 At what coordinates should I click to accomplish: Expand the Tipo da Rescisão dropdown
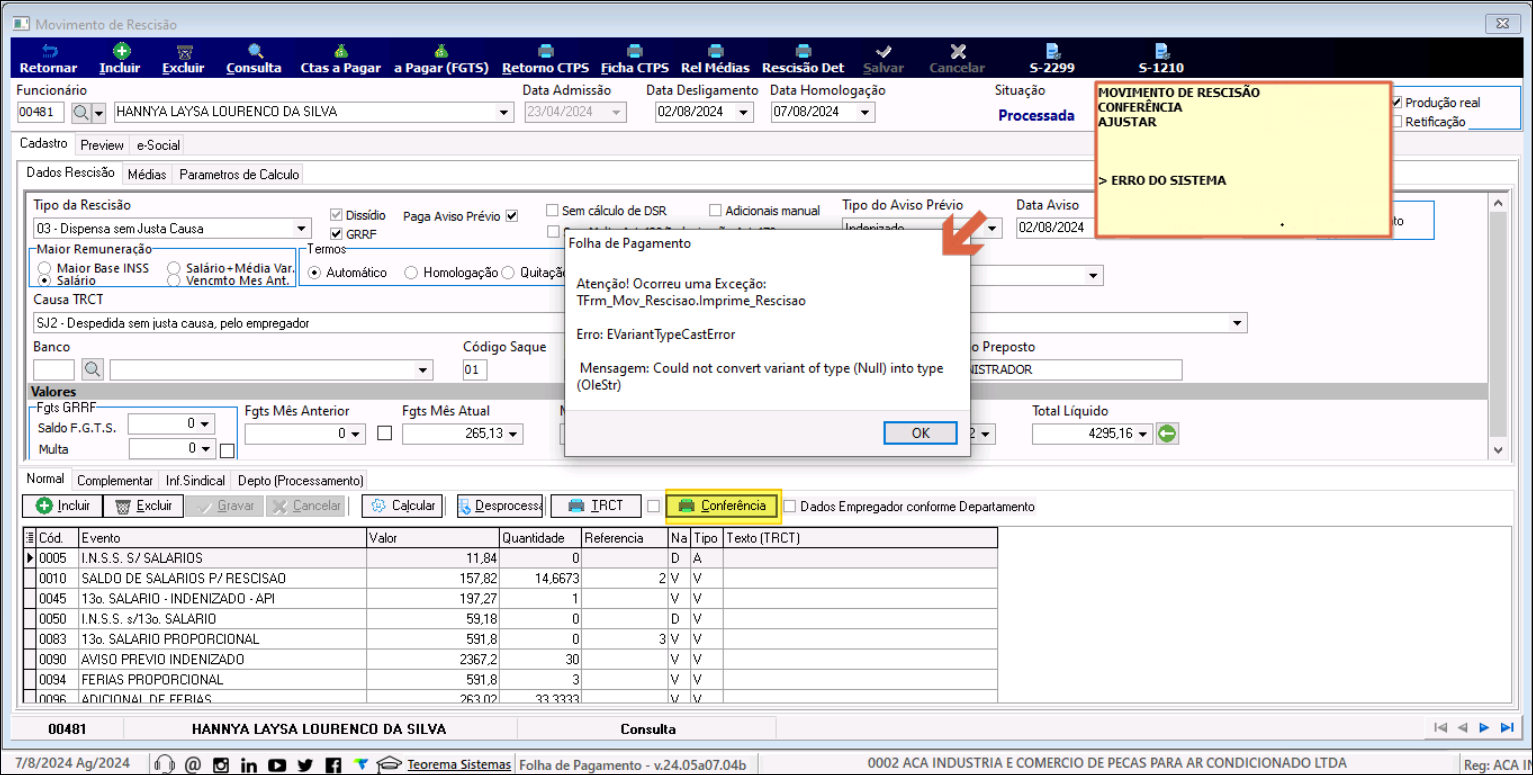302,228
